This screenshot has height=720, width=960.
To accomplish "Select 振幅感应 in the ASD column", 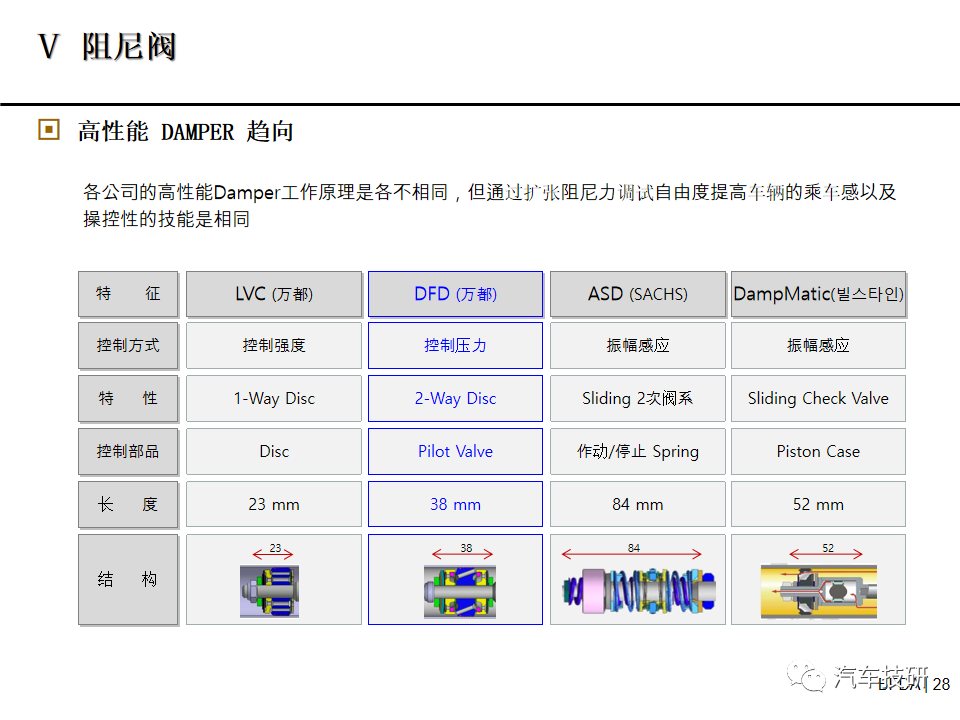I will pyautogui.click(x=637, y=345).
